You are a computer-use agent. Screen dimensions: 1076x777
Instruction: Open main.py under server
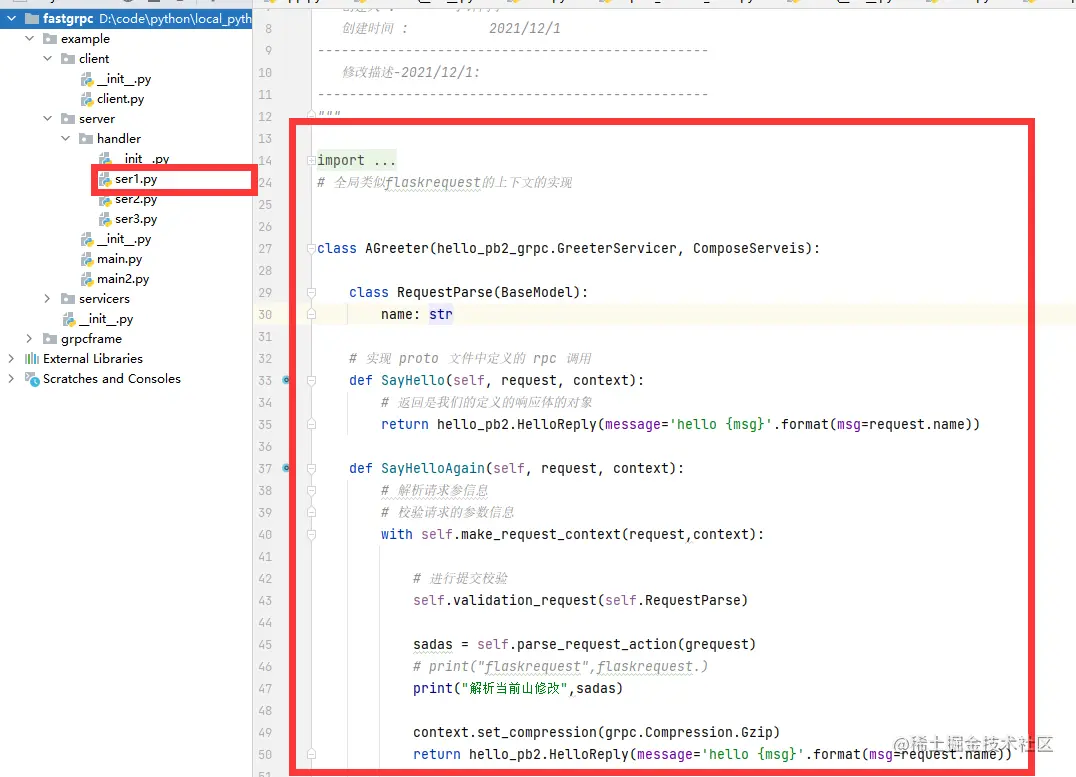point(119,259)
